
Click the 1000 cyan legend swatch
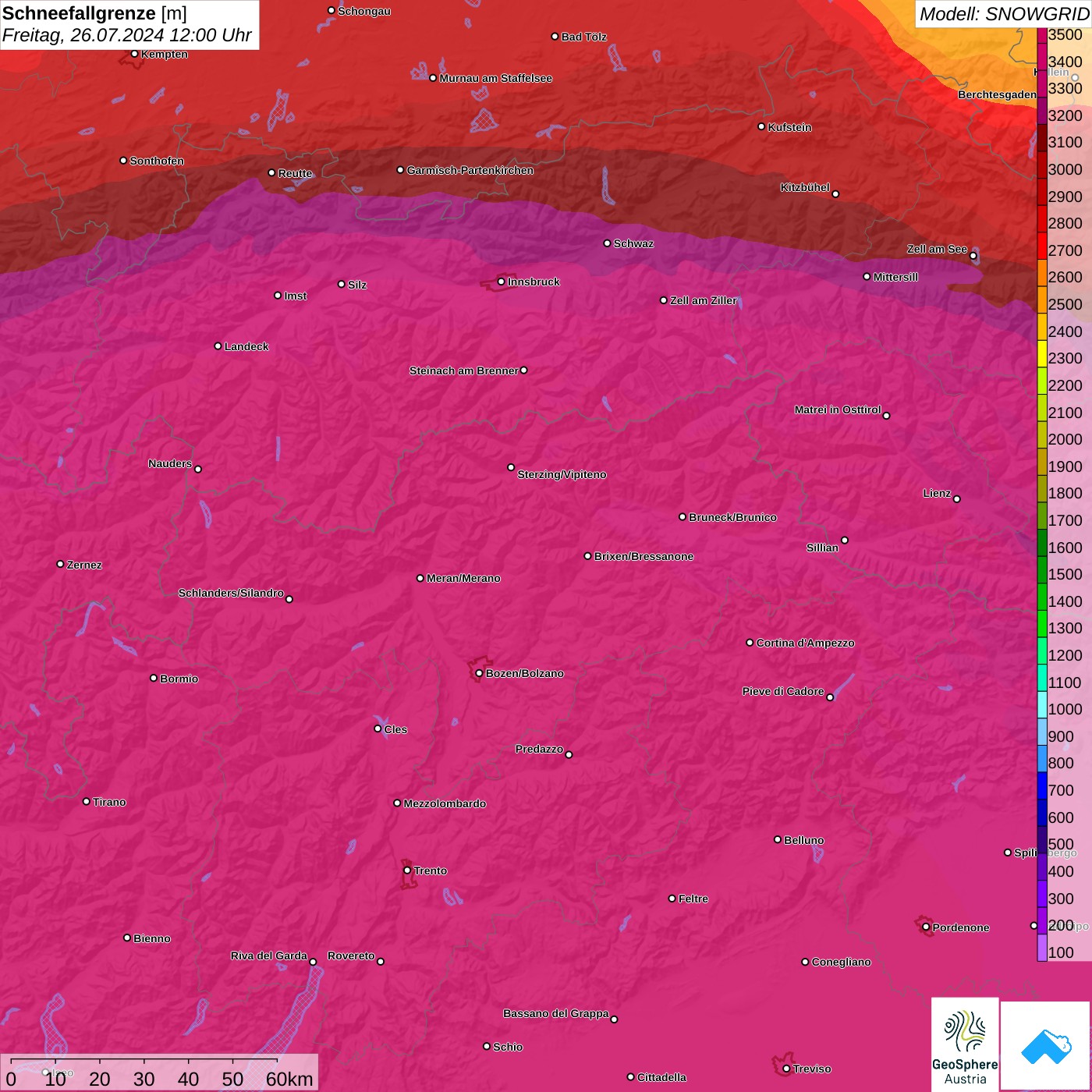pyautogui.click(x=1042, y=704)
